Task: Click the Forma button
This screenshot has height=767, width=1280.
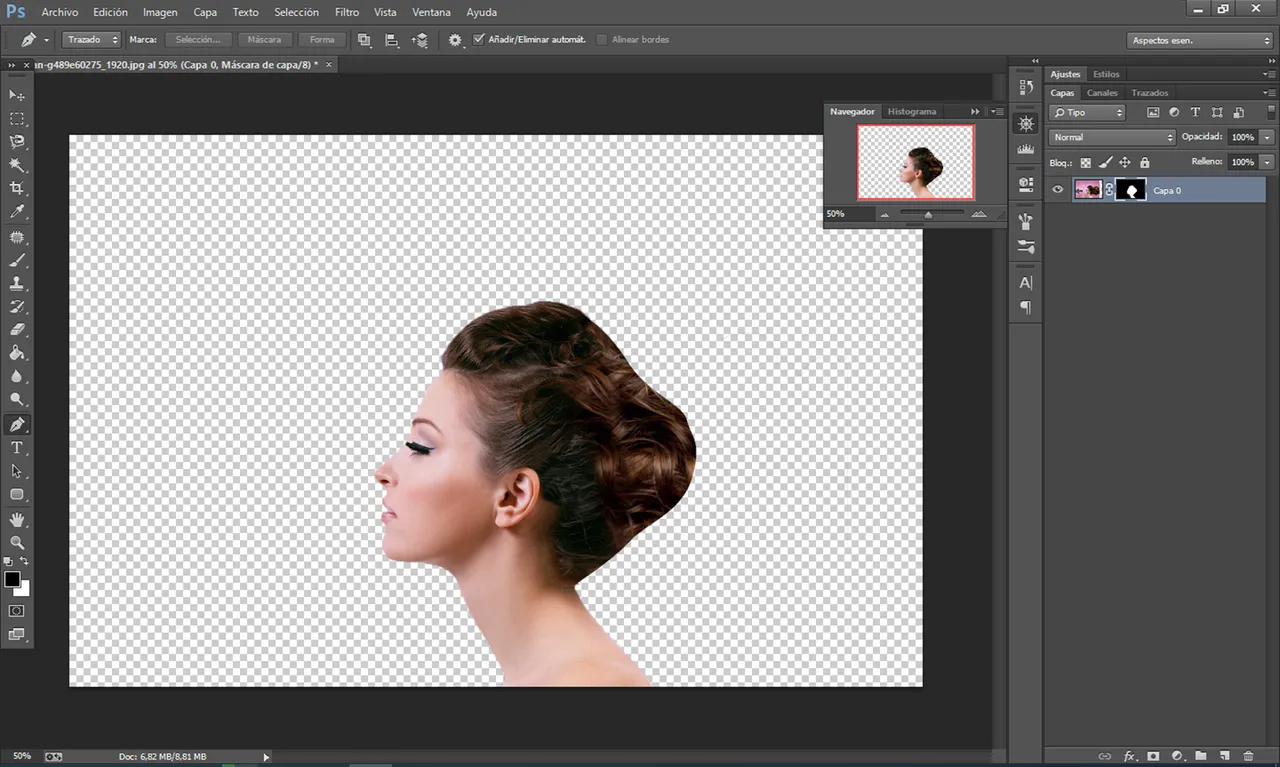Action: pos(322,40)
